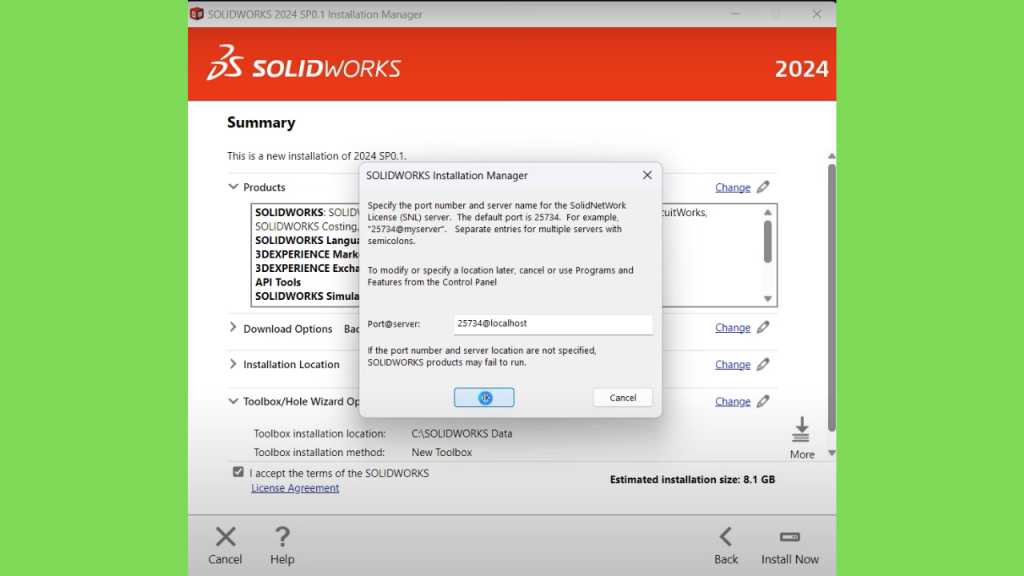1024x576 pixels.
Task: Click the New Toolbox method value
Action: 441,452
